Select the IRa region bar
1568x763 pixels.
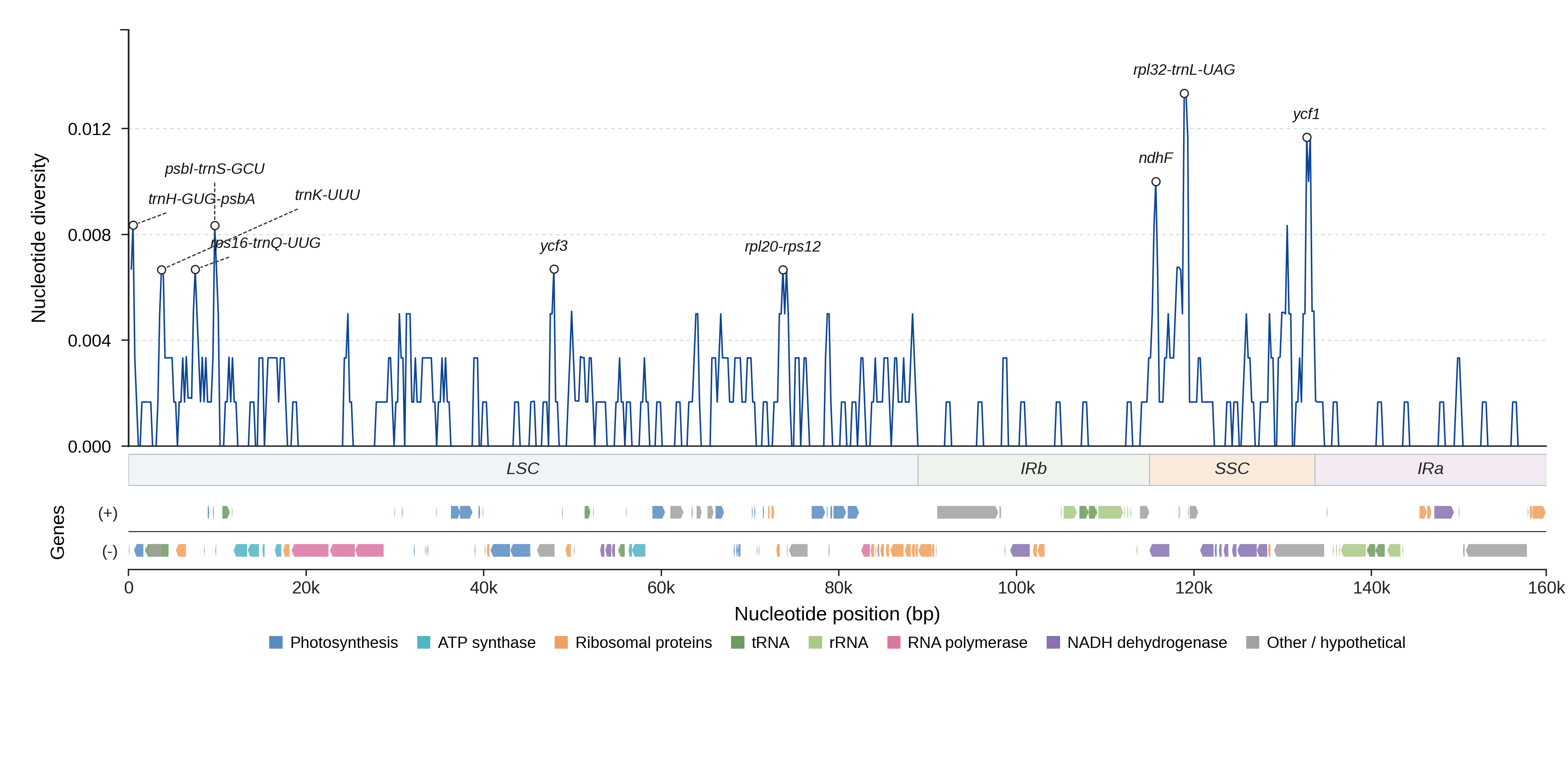1431,469
